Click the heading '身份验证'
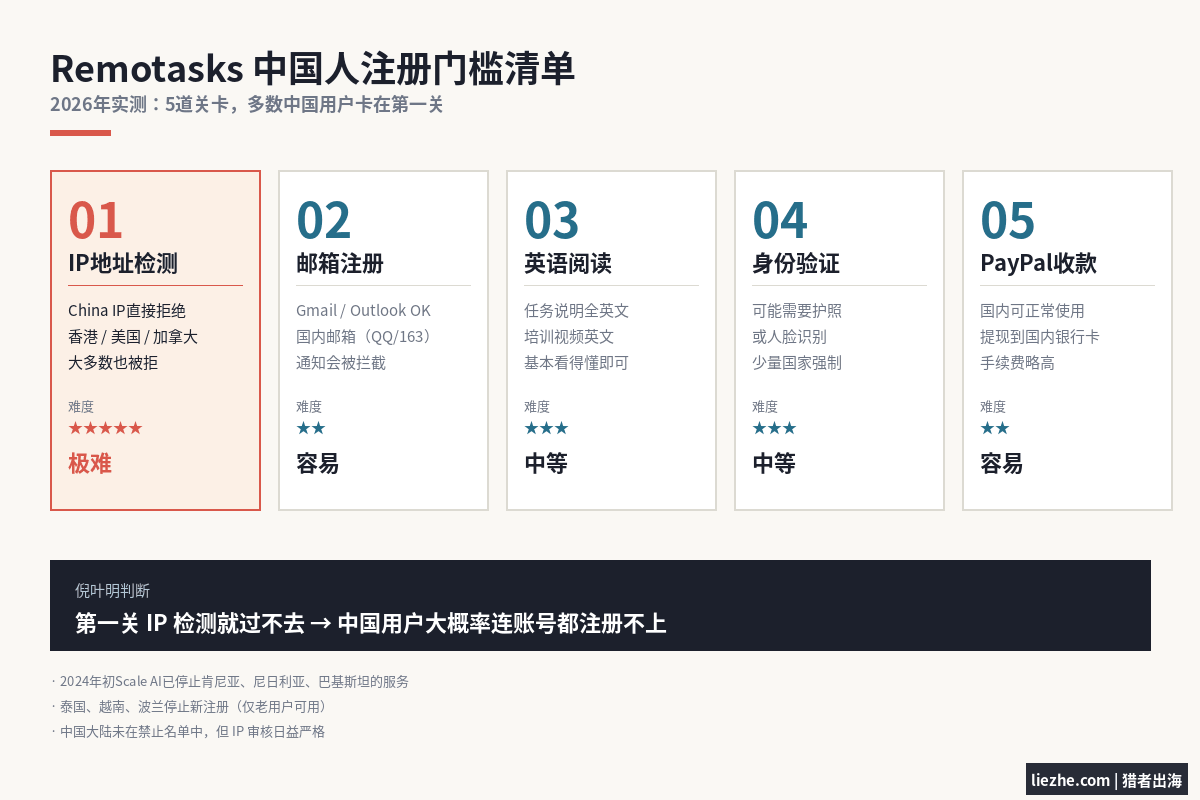Viewport: 1200px width, 800px height. click(796, 264)
